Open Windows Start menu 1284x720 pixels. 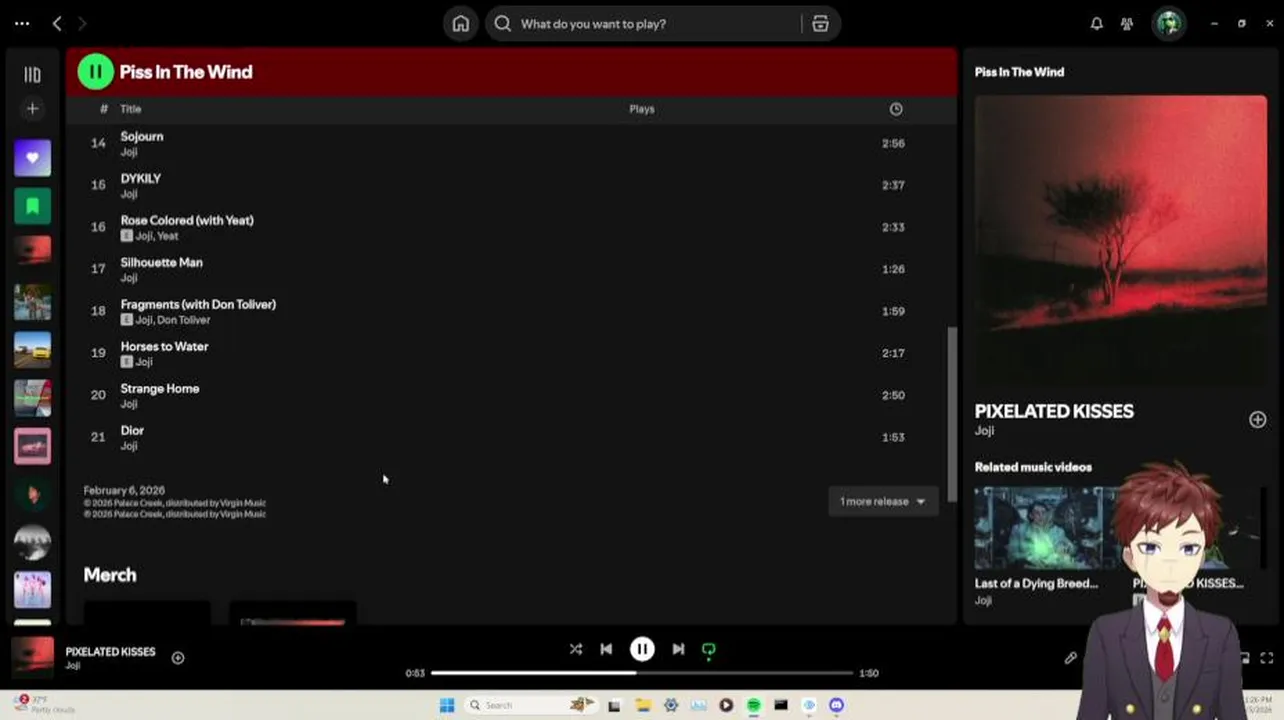click(447, 705)
